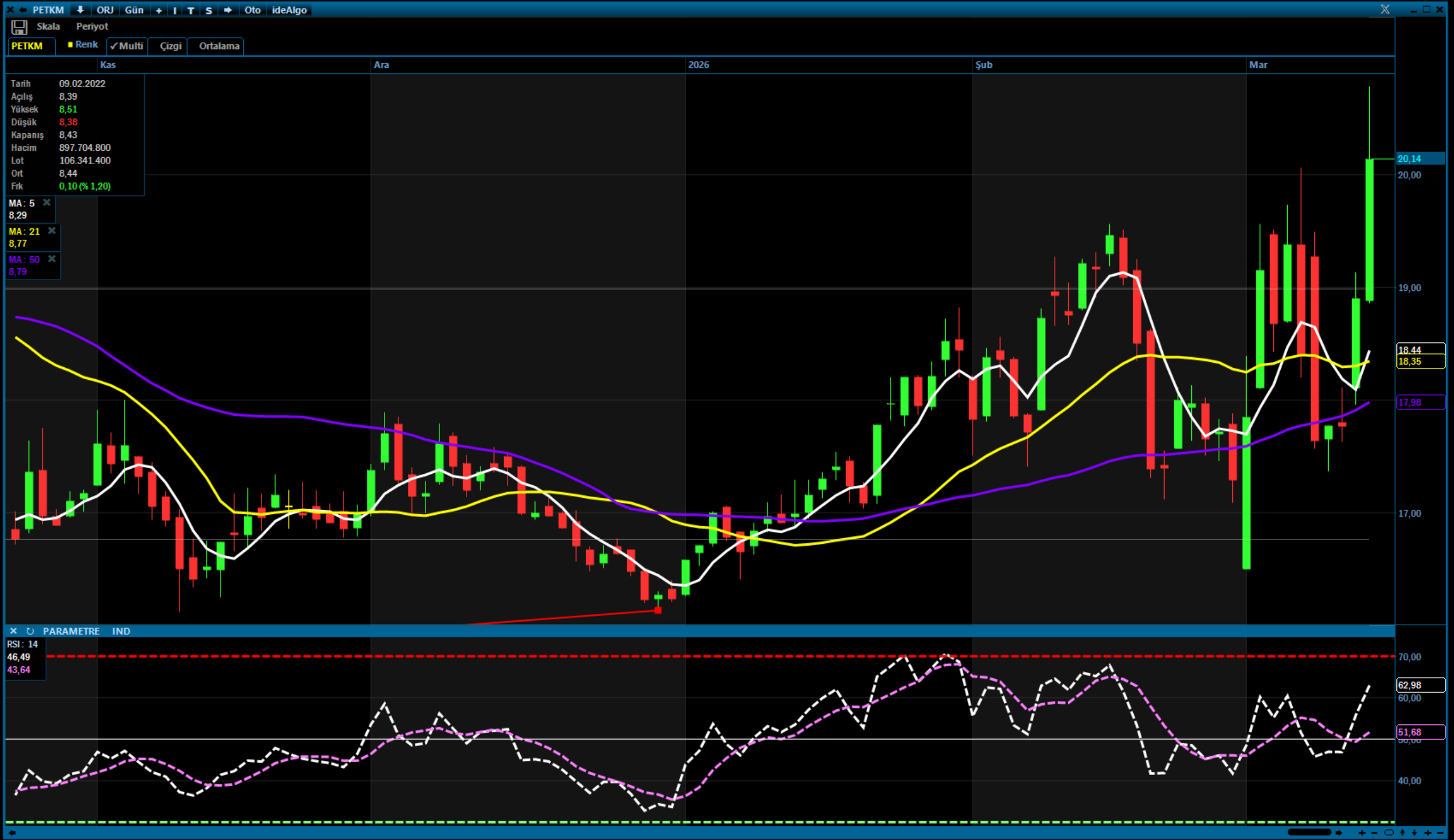Viewport: 1454px width, 840px height.
Task: Open the Gün period selector
Action: tap(134, 10)
